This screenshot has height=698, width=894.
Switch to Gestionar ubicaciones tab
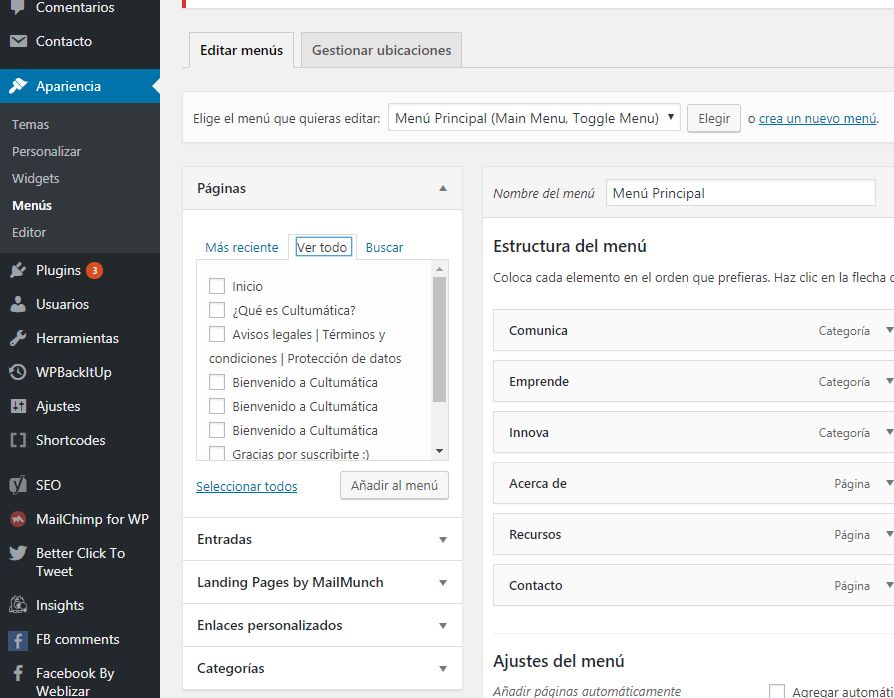pyautogui.click(x=381, y=50)
